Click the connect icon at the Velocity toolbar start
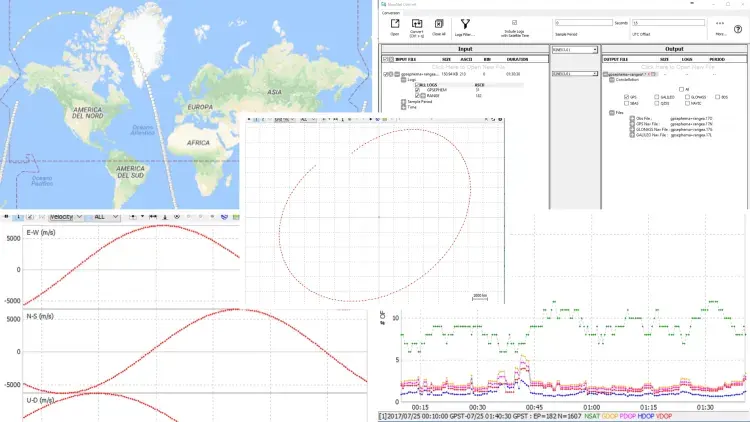The image size is (750, 422). [6, 217]
